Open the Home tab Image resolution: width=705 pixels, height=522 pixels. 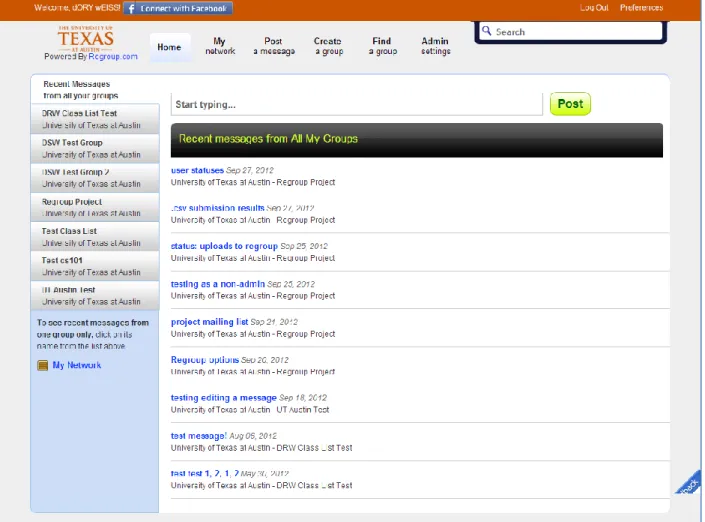pos(169,47)
